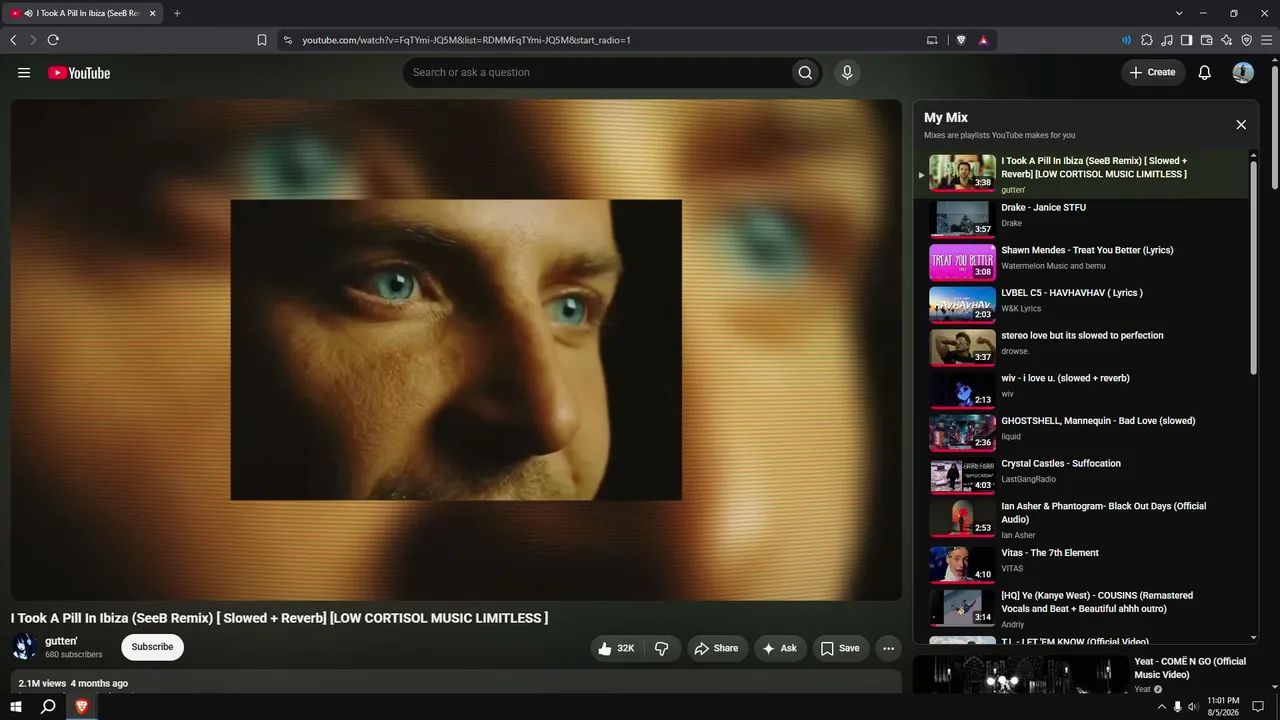The height and width of the screenshot is (720, 1280).
Task: Open the browser main menu
Action: tap(1267, 40)
